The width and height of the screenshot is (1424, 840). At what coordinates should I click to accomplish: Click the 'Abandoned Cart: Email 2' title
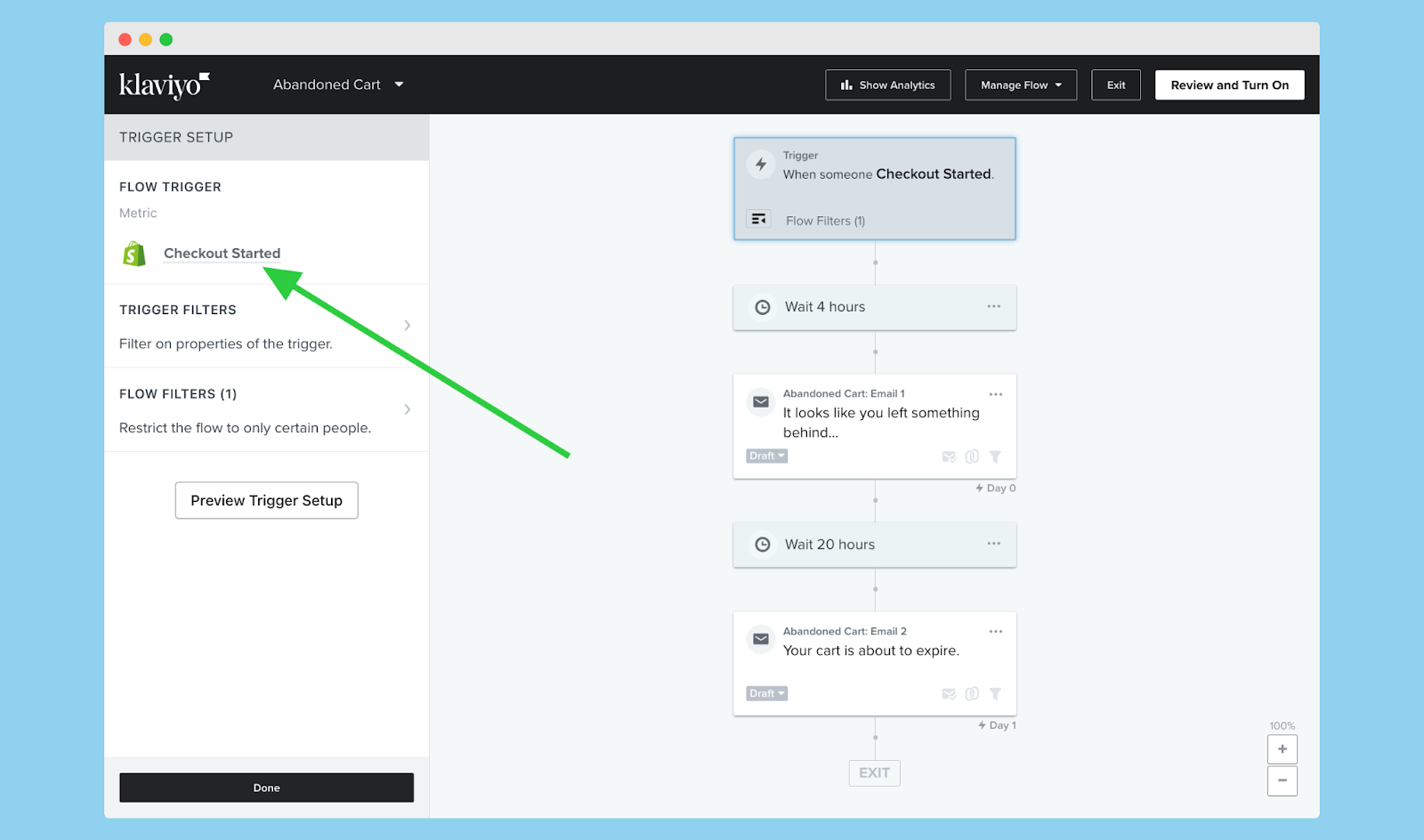(845, 631)
